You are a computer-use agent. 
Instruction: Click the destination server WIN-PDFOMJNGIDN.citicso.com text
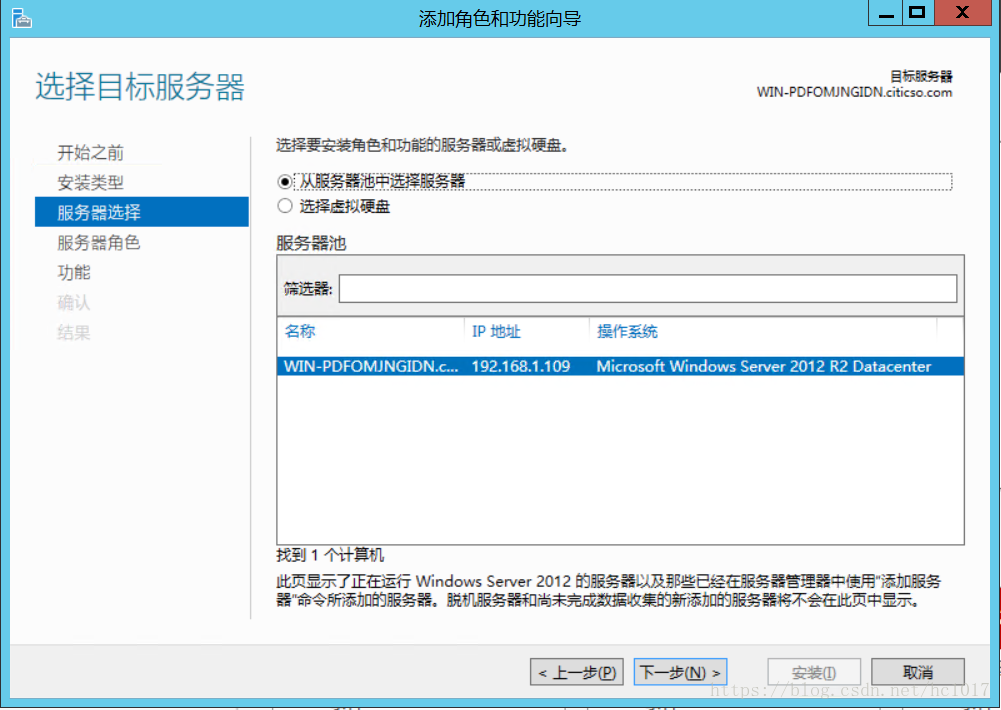click(854, 93)
